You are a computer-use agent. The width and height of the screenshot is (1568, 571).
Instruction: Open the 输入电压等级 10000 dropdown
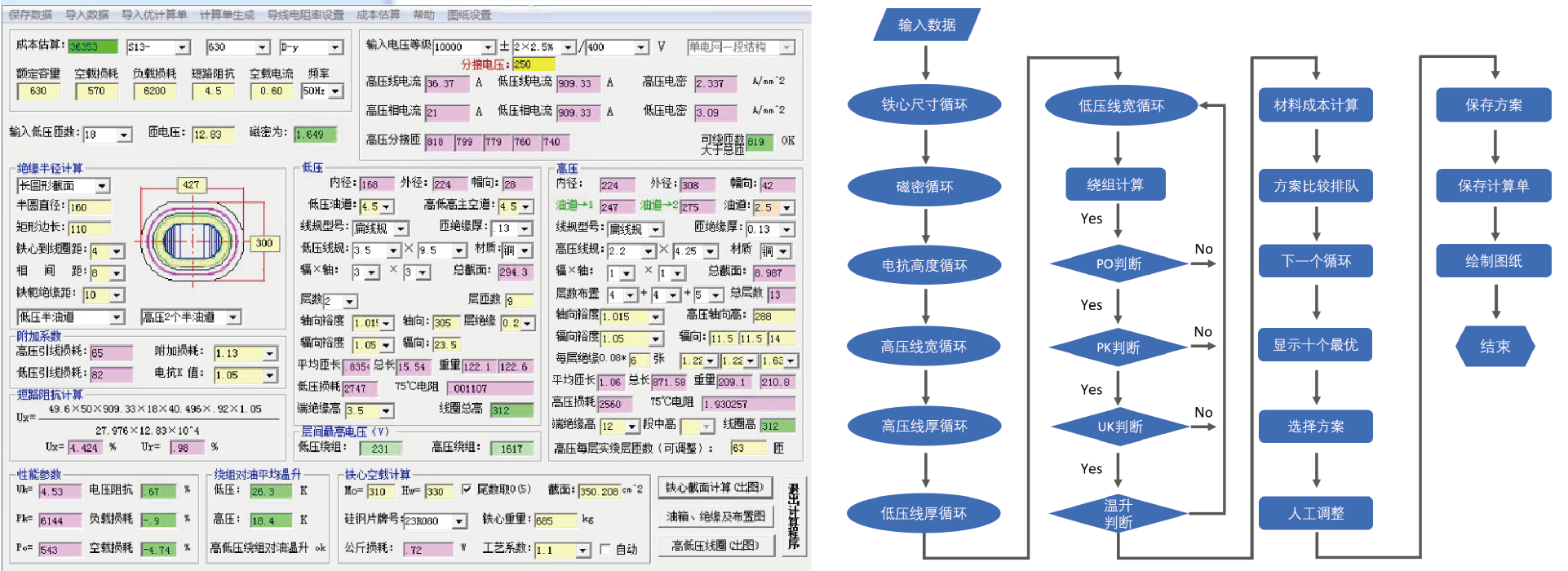pyautogui.click(x=488, y=47)
